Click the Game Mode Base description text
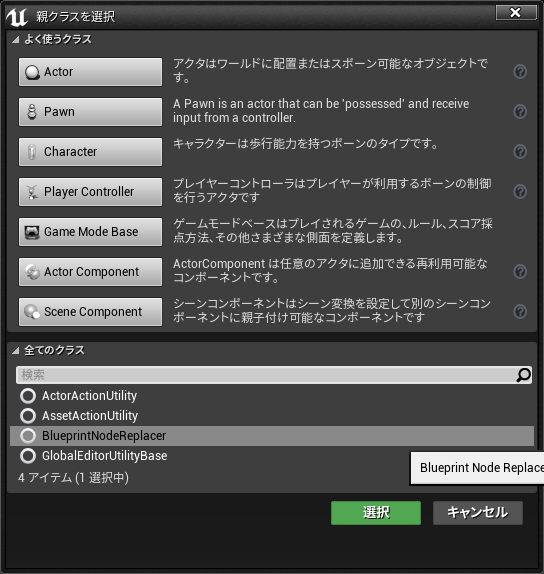 (x=333, y=231)
